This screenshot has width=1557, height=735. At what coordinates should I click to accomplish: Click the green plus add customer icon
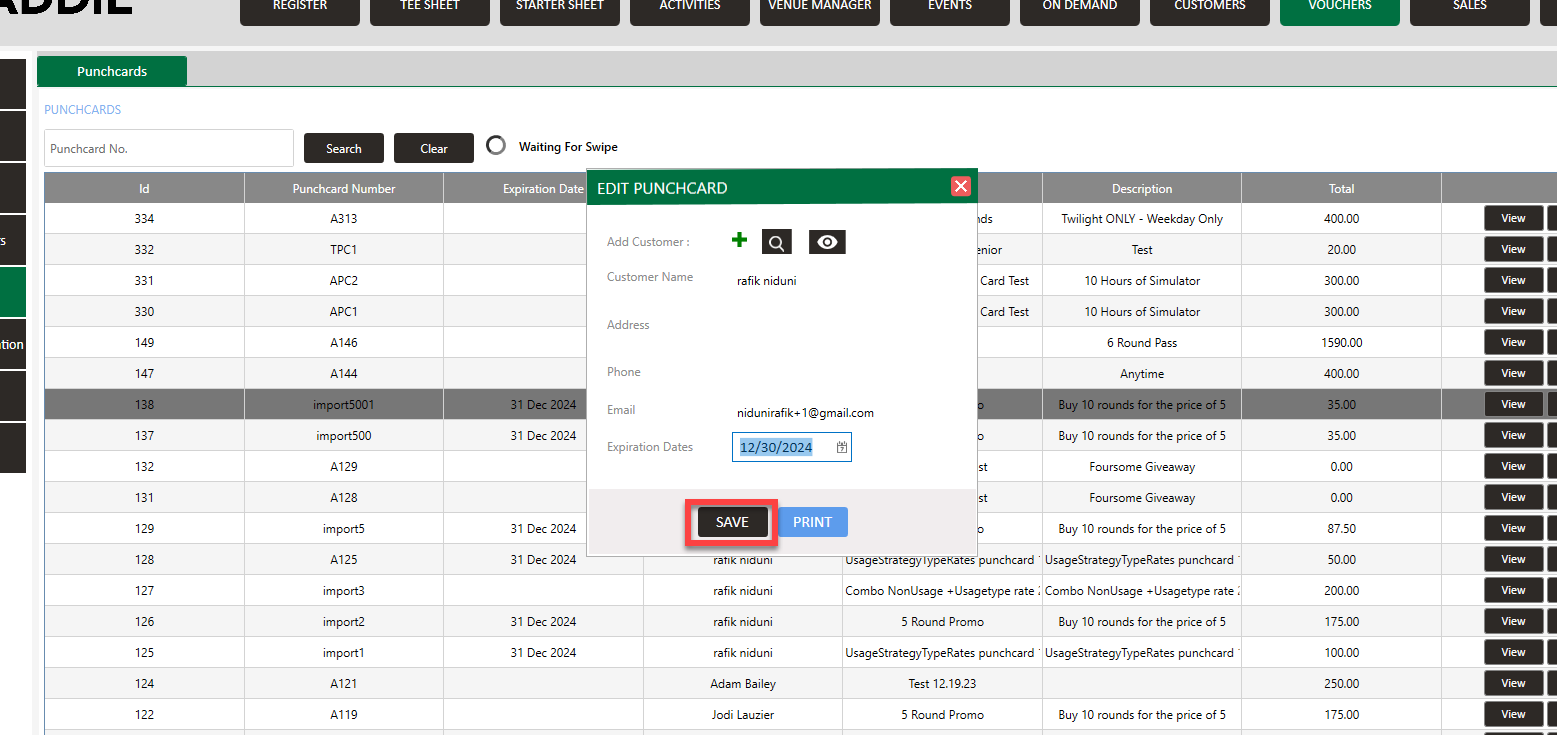[x=739, y=240]
